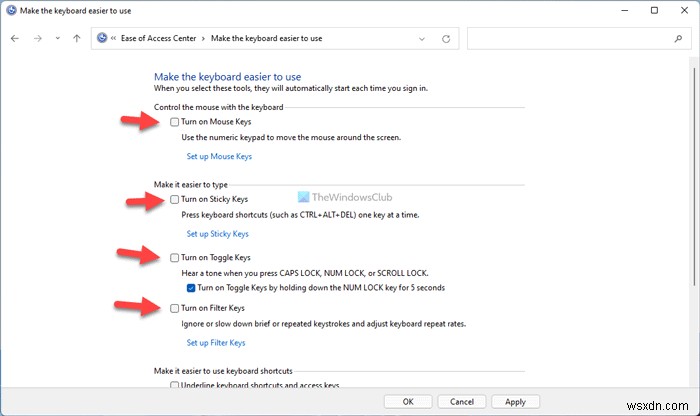700x416 pixels.
Task: Check Underline keyboard shortcuts and access keys
Action: pyautogui.click(x=174, y=385)
